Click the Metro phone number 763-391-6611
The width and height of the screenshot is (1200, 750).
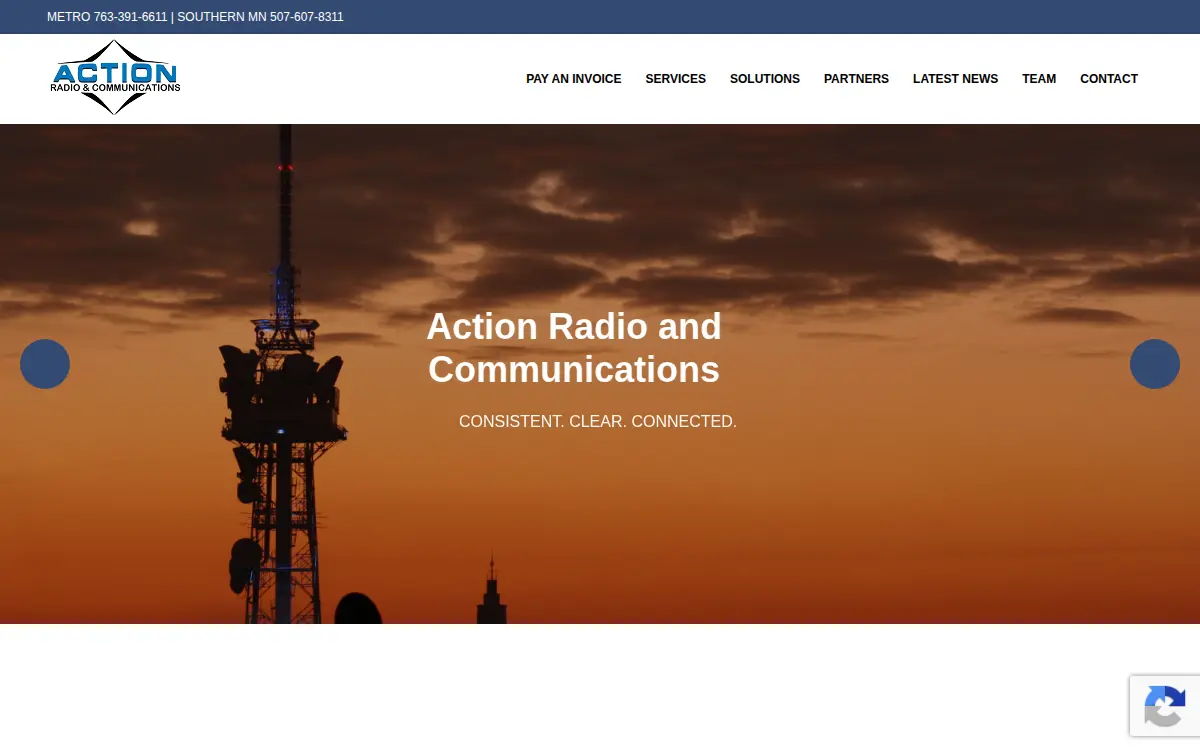point(130,17)
